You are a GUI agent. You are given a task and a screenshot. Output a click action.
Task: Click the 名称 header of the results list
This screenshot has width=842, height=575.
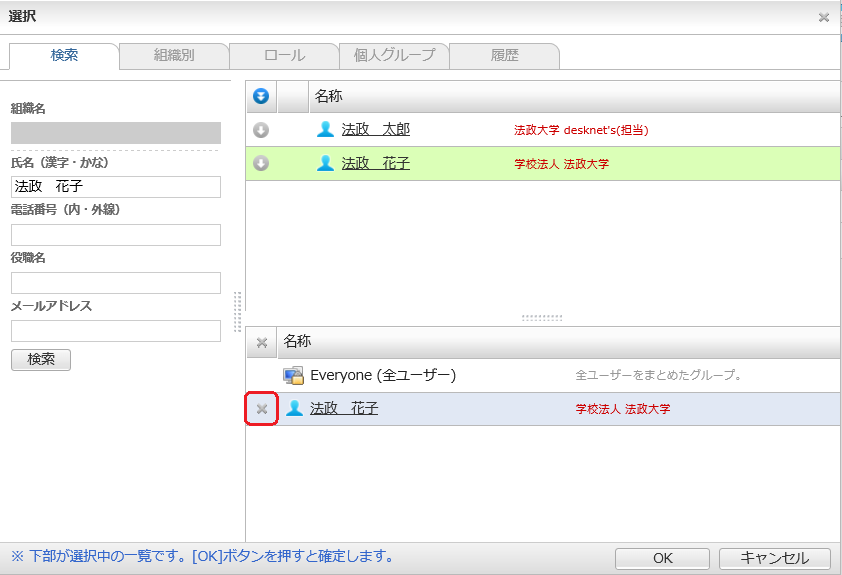[x=329, y=96]
